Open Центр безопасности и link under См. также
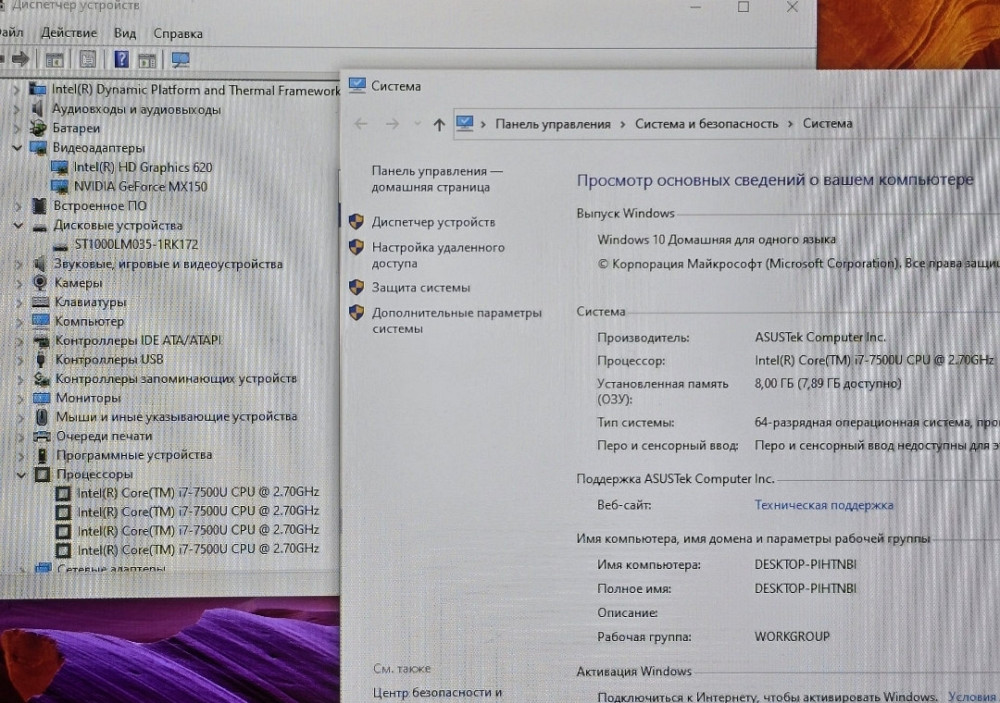This screenshot has height=703, width=1000. [x=438, y=692]
